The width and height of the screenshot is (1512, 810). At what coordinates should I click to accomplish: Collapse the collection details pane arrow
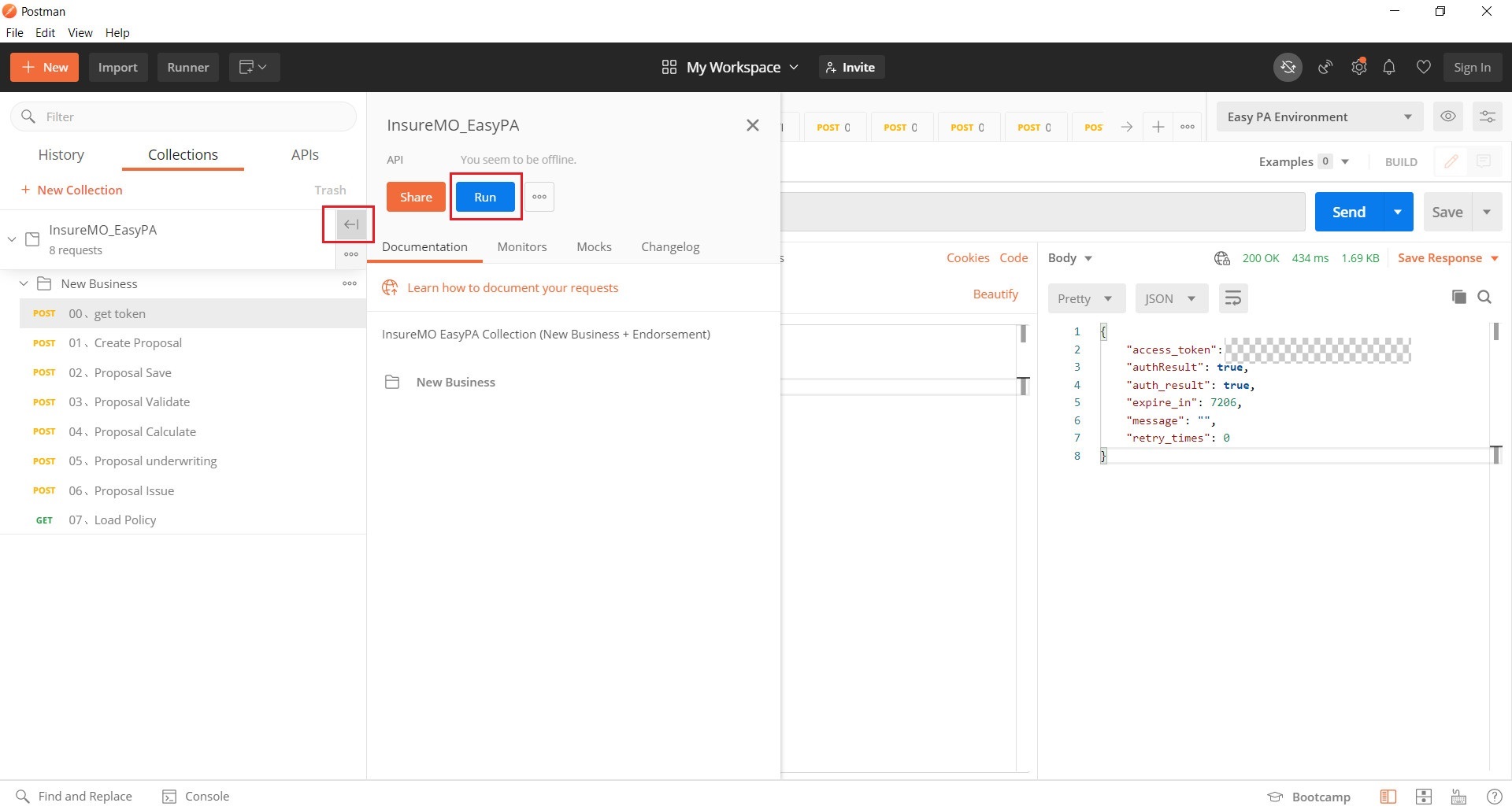click(x=351, y=224)
